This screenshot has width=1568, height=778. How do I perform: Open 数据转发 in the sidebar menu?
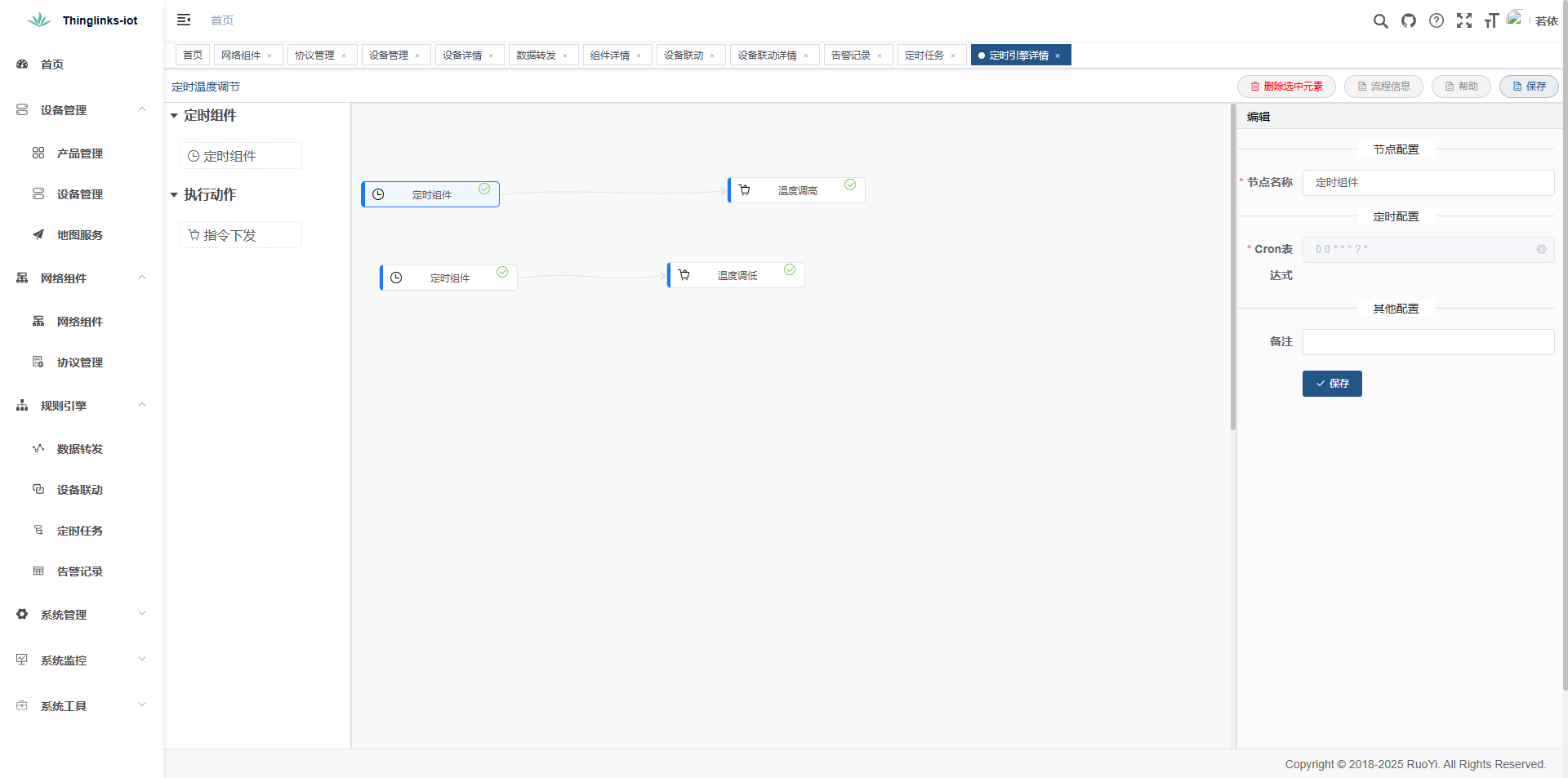pyautogui.click(x=79, y=449)
